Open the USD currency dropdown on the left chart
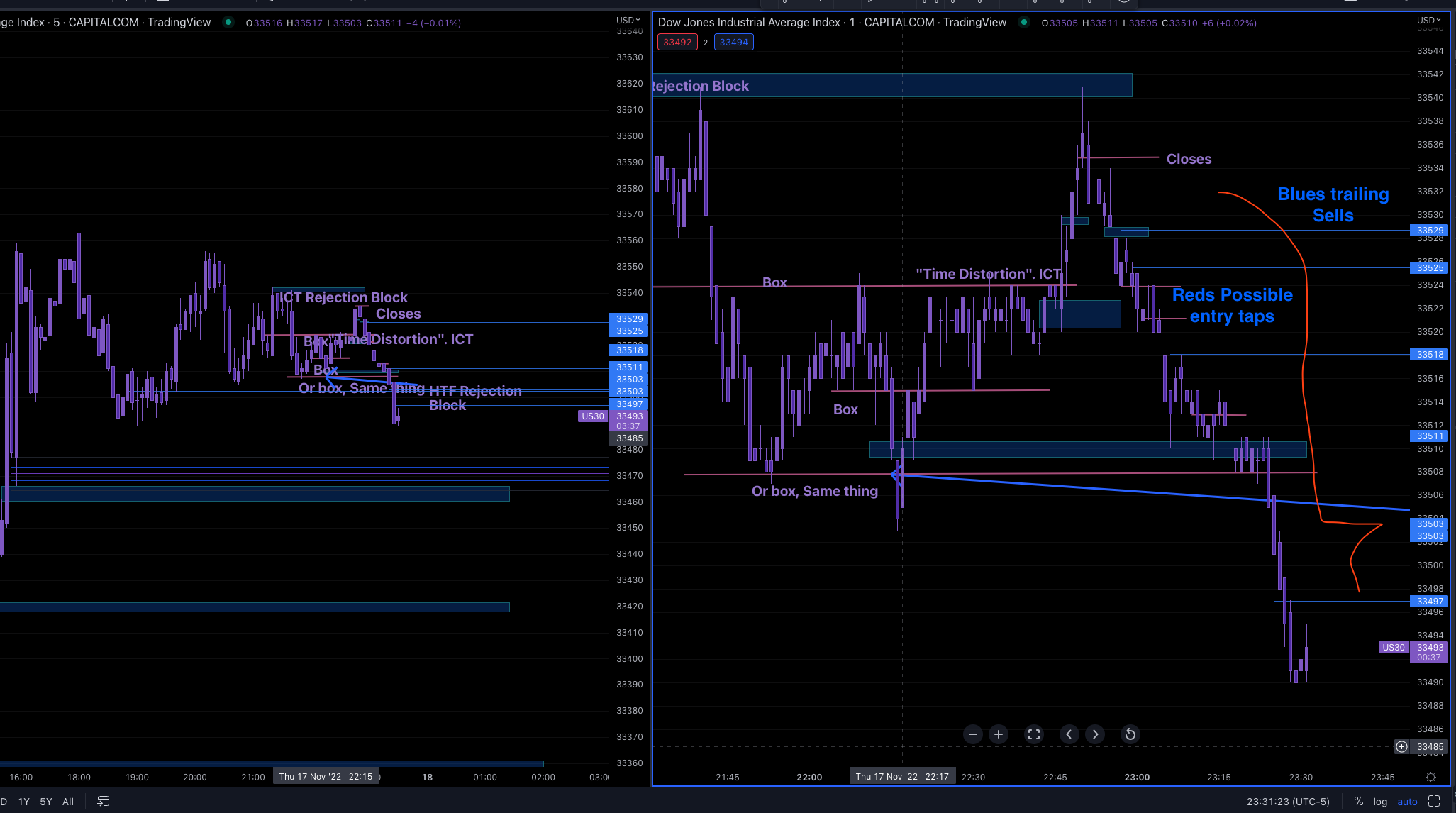1456x813 pixels. coord(625,20)
